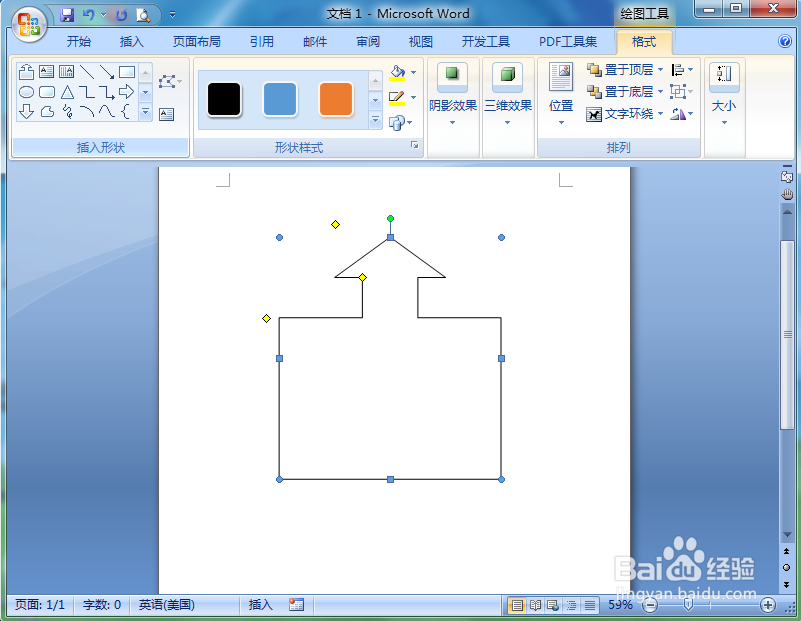
Task: Select the right block arrow shape
Action: [x=127, y=92]
